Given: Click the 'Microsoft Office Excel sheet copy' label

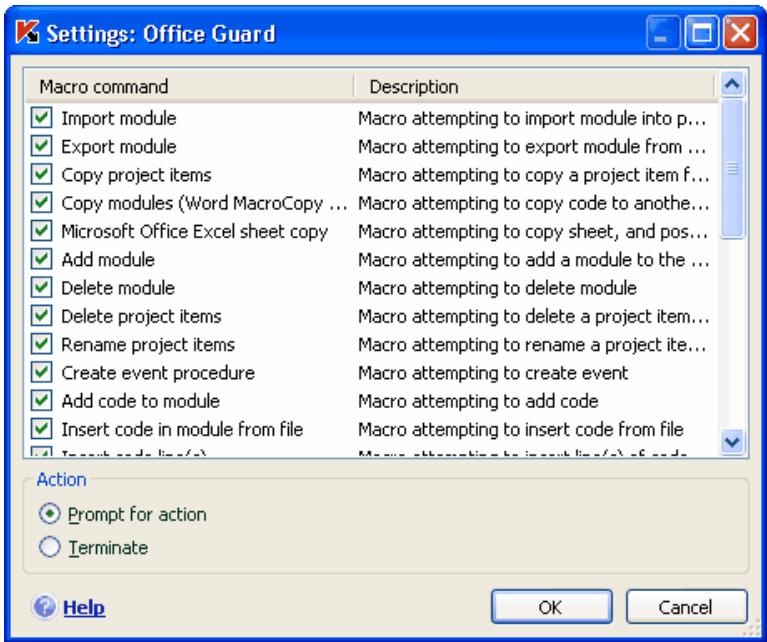Looking at the screenshot, I should click(195, 231).
